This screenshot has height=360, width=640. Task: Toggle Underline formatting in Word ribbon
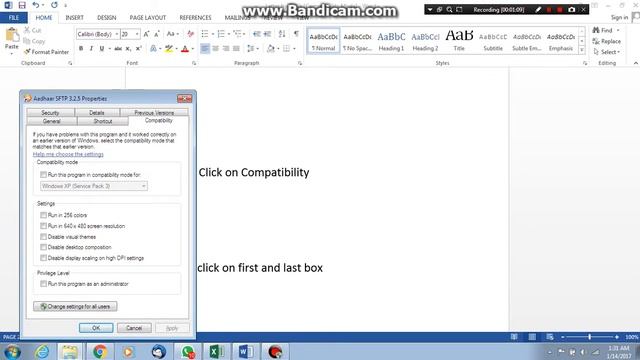coord(102,49)
